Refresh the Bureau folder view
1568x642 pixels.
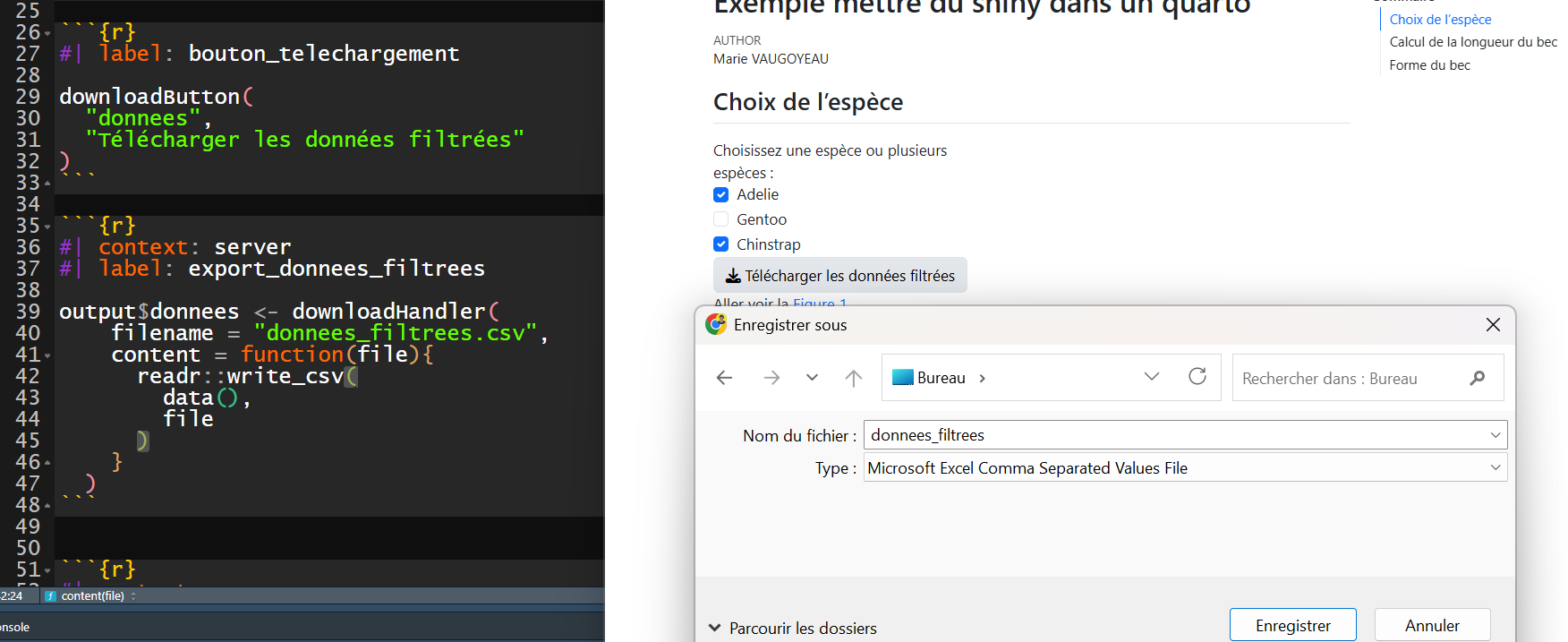coord(1197,377)
